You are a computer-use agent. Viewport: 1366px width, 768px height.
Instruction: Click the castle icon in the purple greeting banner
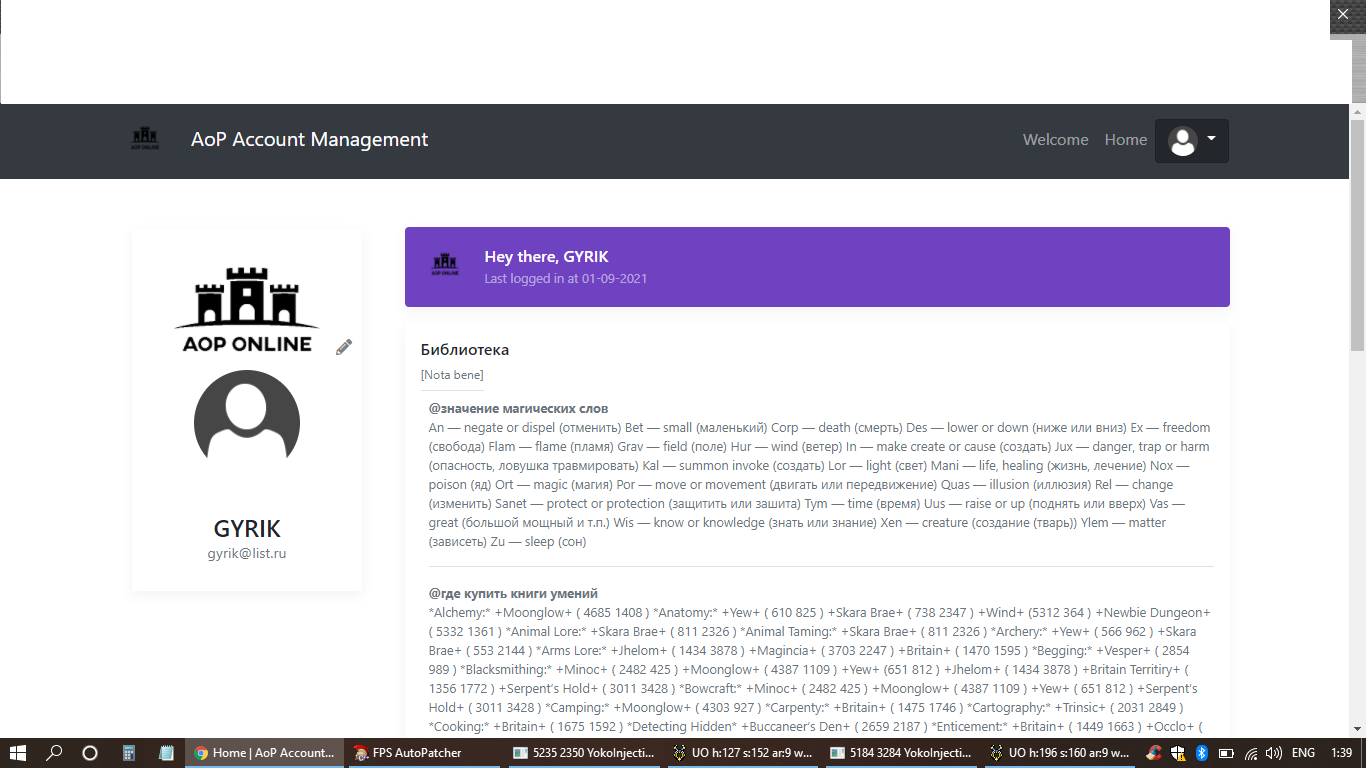tap(445, 265)
